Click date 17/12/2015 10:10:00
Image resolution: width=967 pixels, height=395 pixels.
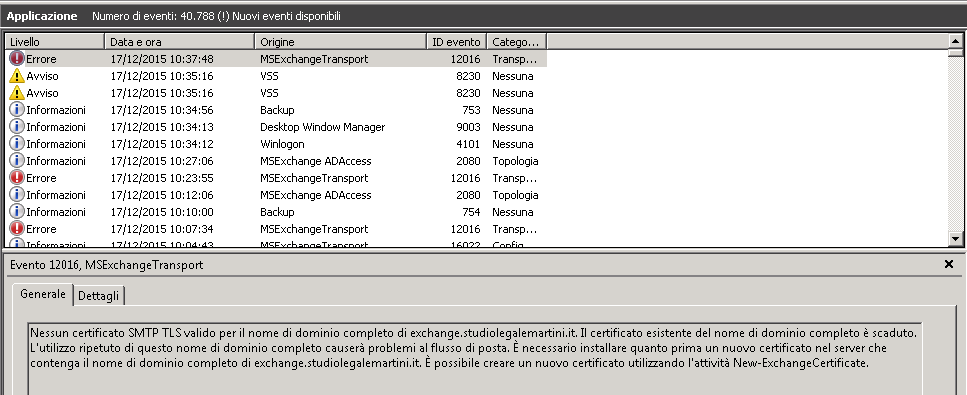tap(162, 212)
